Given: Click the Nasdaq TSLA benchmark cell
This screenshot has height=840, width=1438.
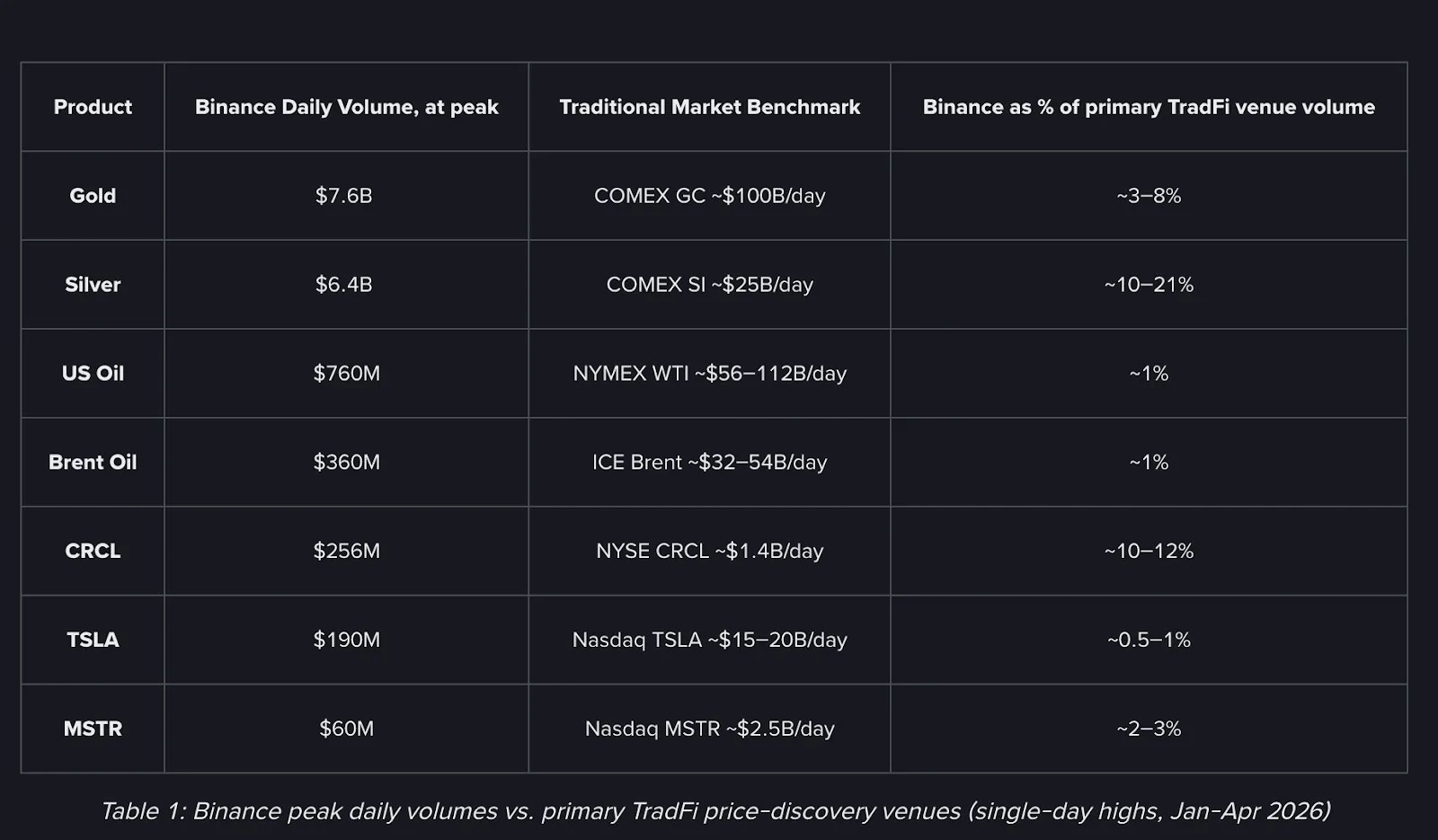Looking at the screenshot, I should (709, 640).
